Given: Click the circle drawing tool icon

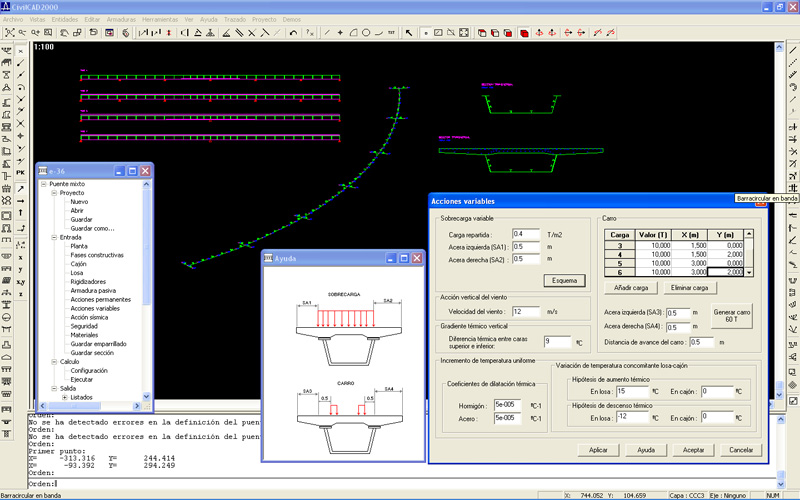Looking at the screenshot, I should [x=366, y=33].
